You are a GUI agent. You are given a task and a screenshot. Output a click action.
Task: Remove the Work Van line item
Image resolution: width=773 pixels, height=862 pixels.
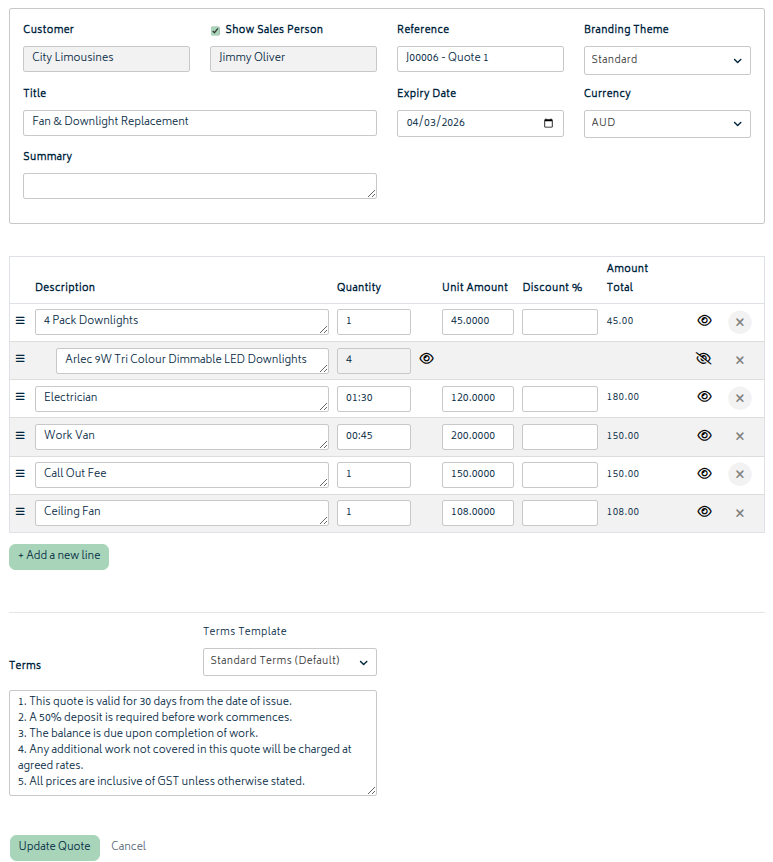pos(740,436)
